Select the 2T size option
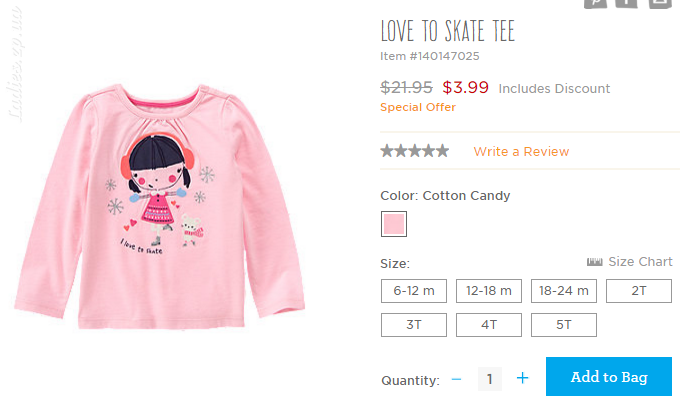This screenshot has width=680, height=396. [639, 291]
